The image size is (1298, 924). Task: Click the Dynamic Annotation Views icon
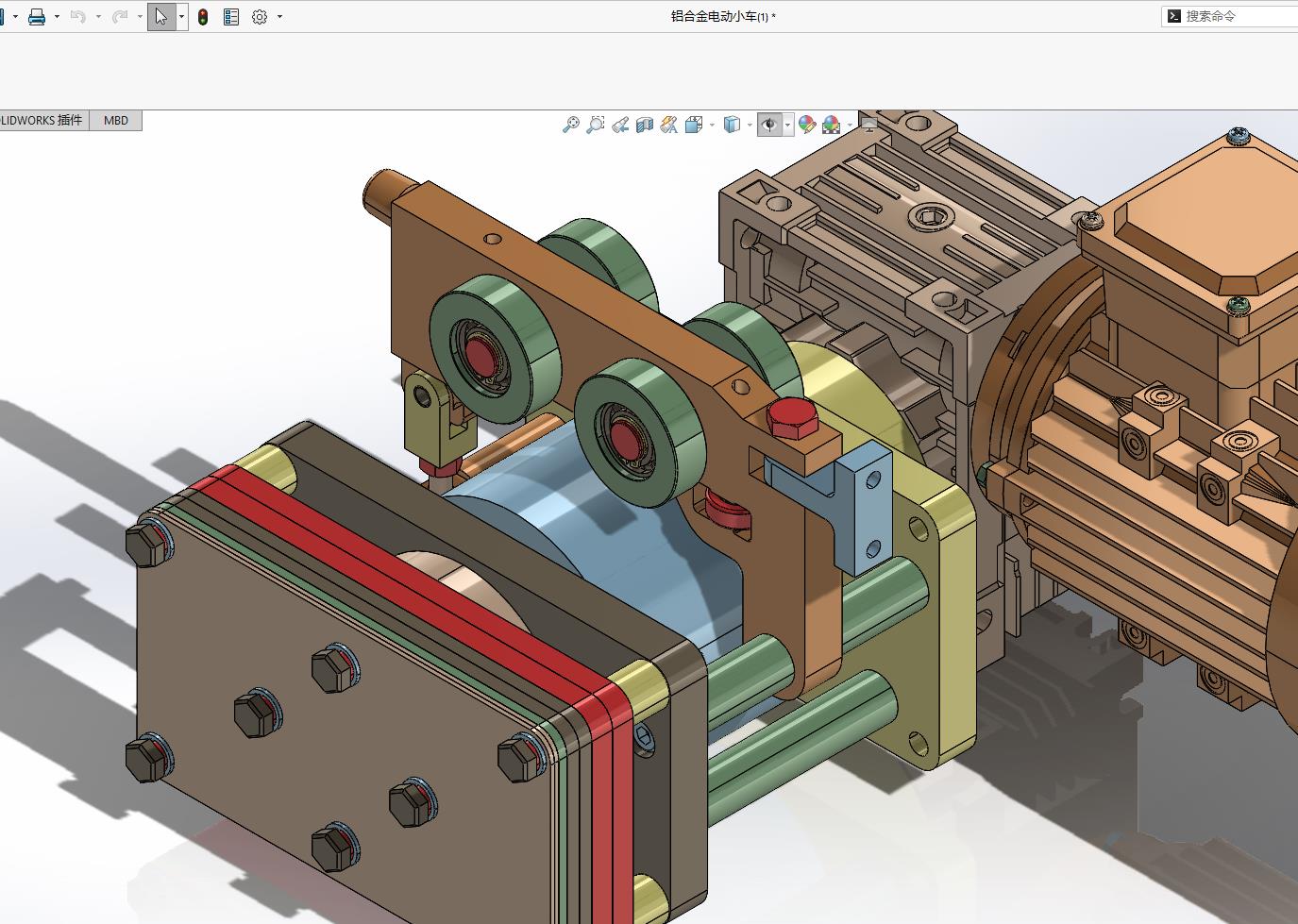tap(669, 125)
